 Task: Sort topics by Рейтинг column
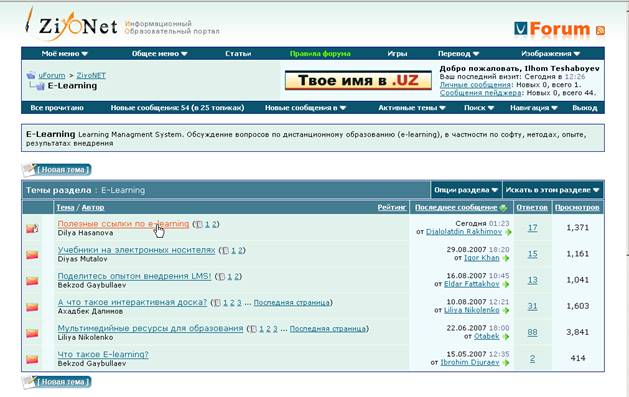click(x=392, y=208)
